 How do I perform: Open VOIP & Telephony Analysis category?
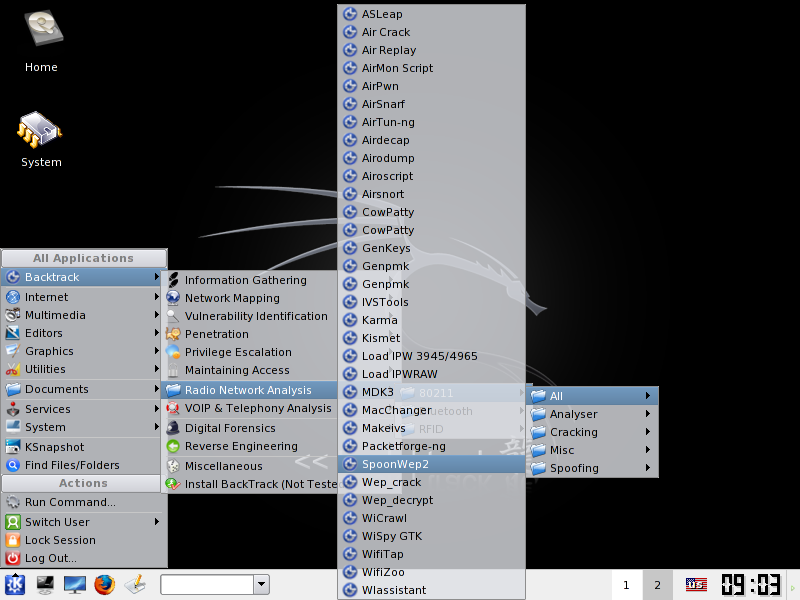click(250, 408)
